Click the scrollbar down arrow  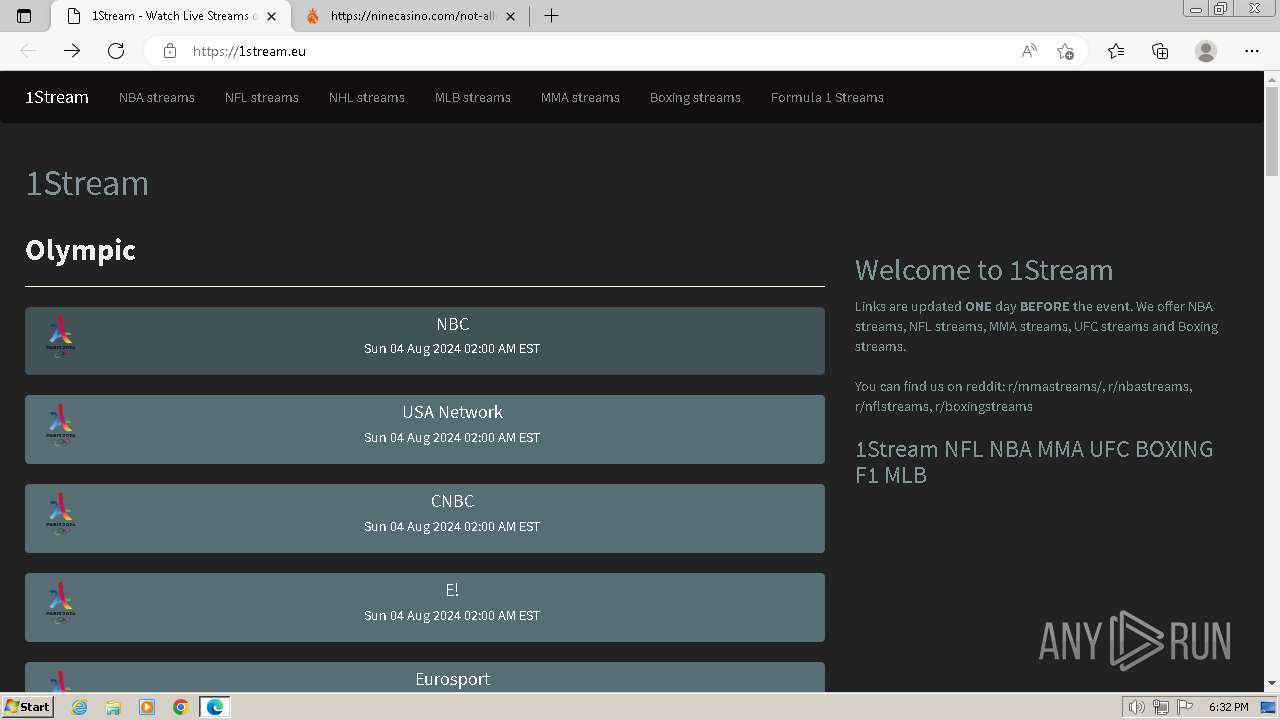1272,683
